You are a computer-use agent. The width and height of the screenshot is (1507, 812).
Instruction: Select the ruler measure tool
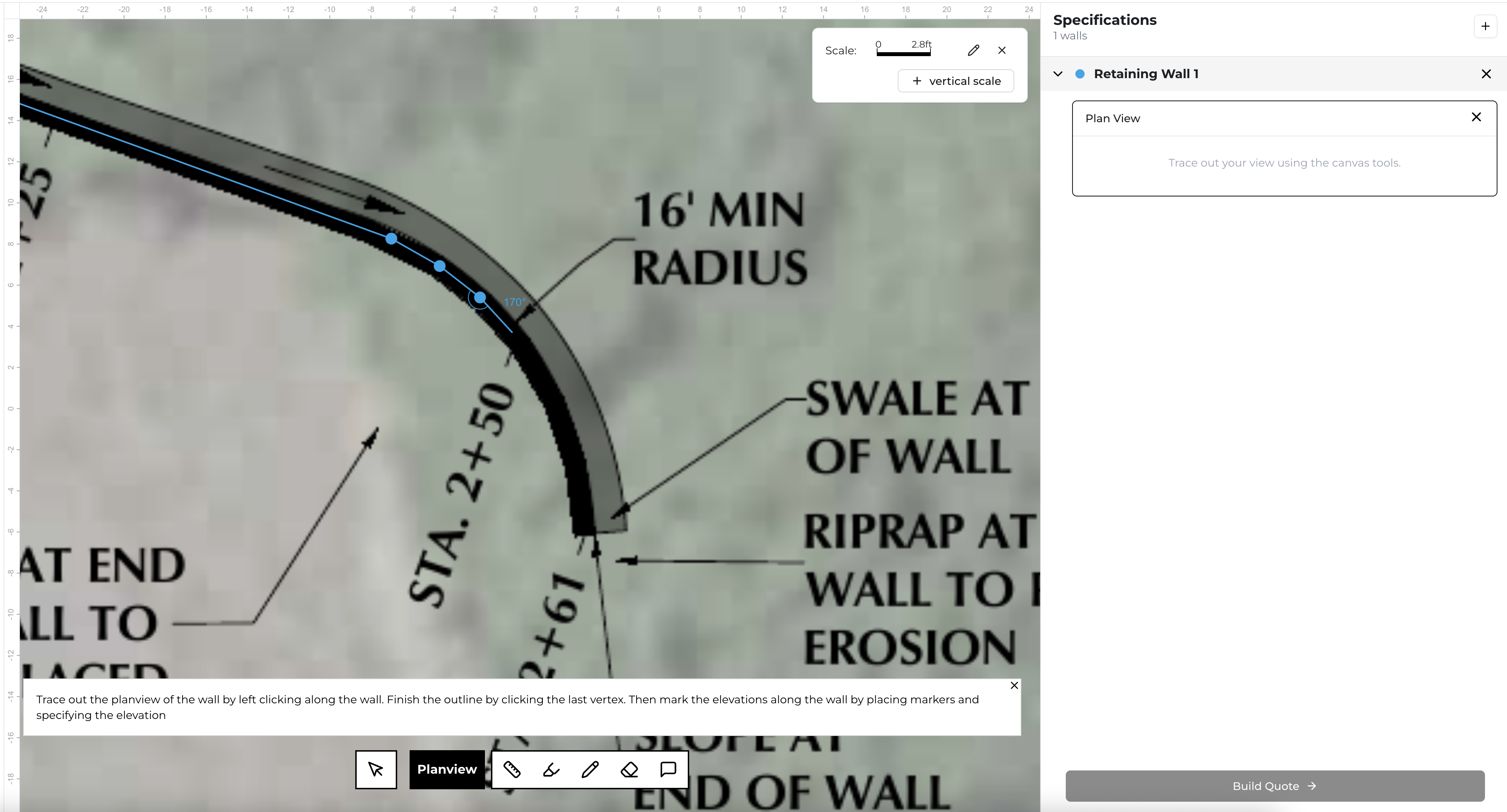512,769
